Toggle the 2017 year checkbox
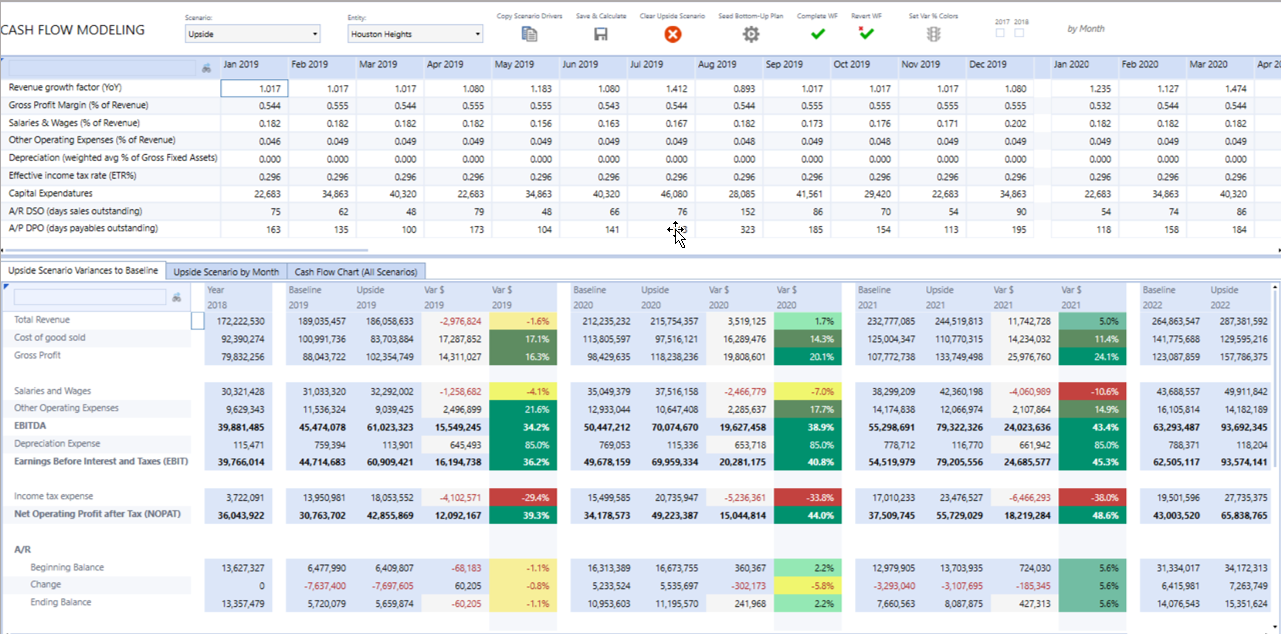The height and width of the screenshot is (634, 1281). coord(1002,33)
